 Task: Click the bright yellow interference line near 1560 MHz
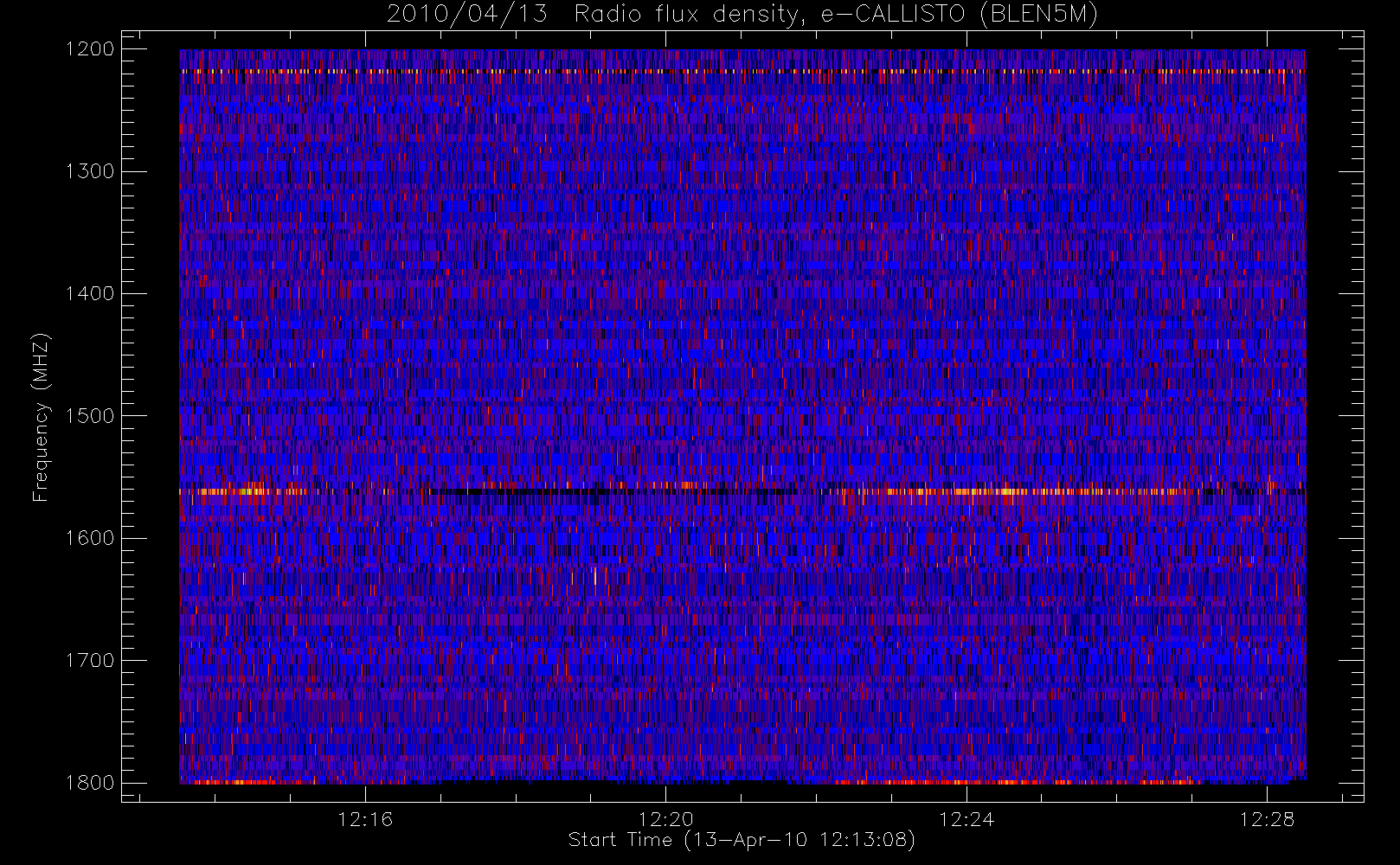tap(742, 491)
